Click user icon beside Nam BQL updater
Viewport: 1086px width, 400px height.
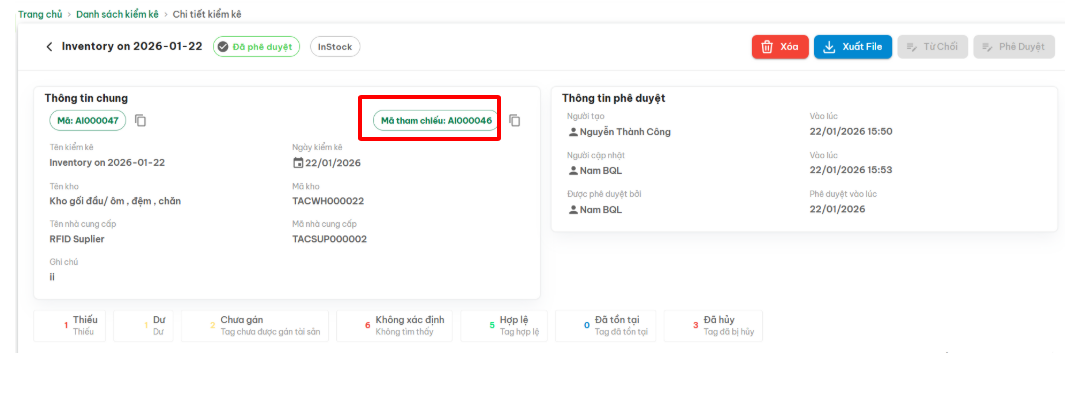[573, 171]
